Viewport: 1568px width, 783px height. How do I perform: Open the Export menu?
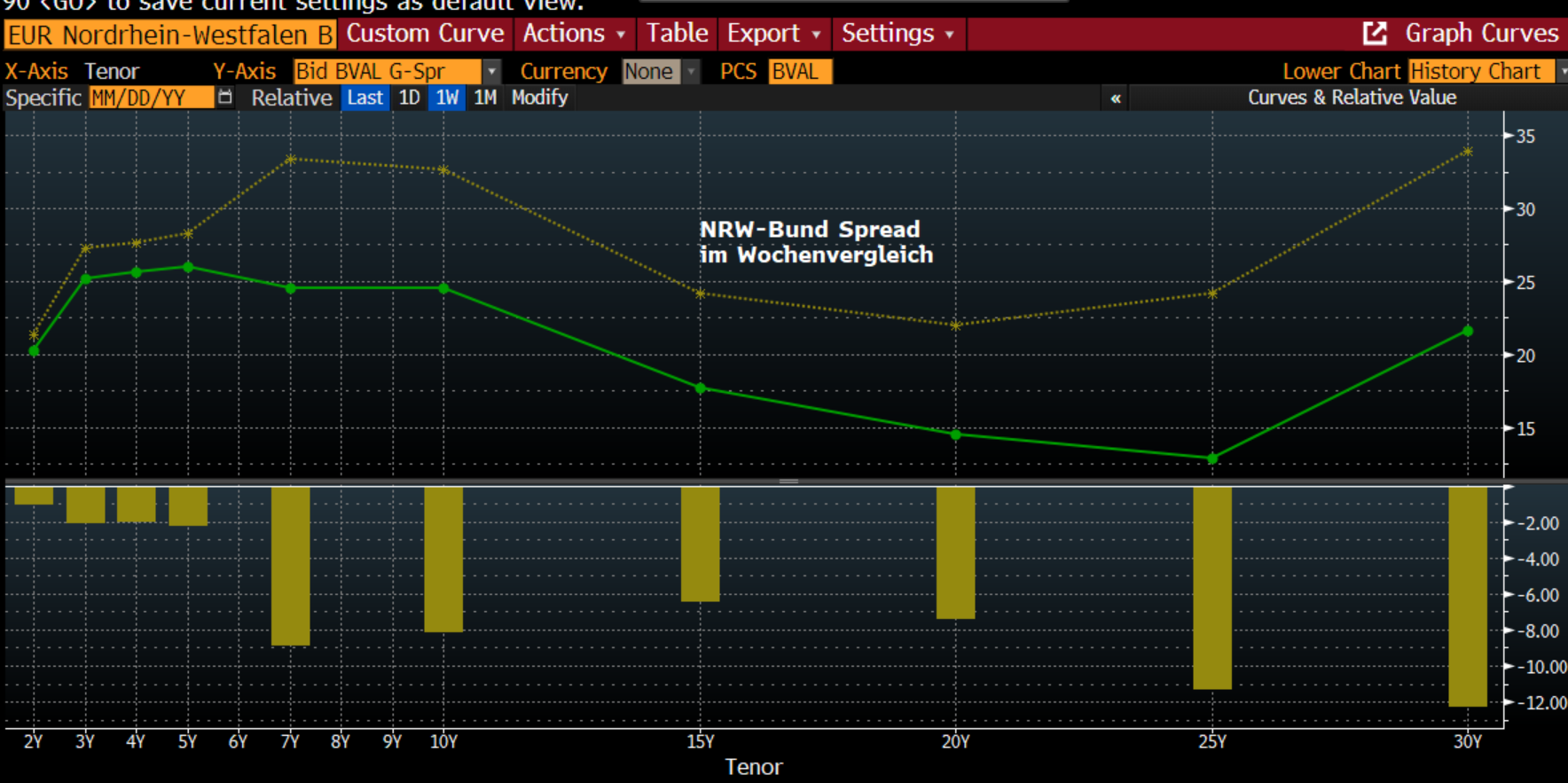[x=773, y=34]
